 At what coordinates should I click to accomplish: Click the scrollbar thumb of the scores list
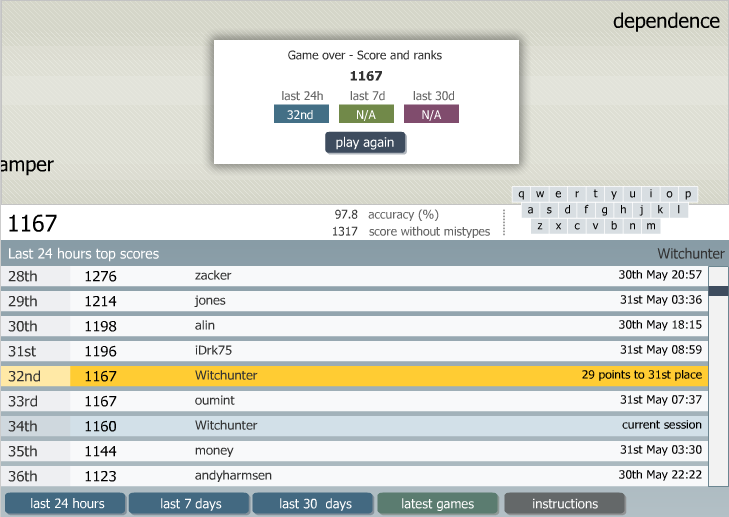coord(718,291)
